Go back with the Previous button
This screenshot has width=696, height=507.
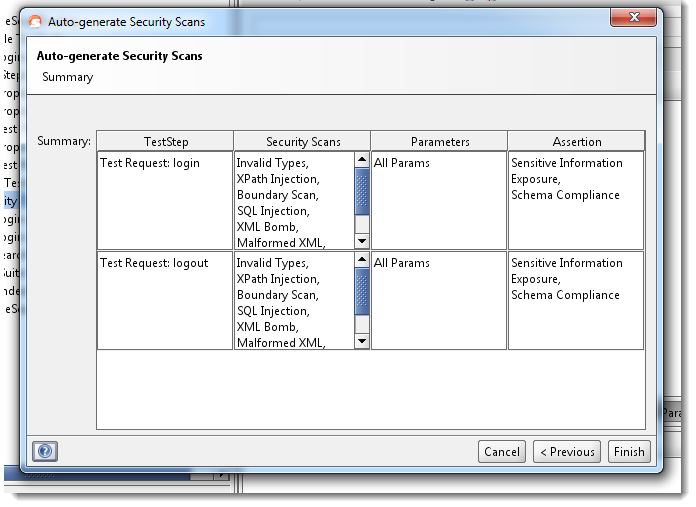pyautogui.click(x=566, y=452)
